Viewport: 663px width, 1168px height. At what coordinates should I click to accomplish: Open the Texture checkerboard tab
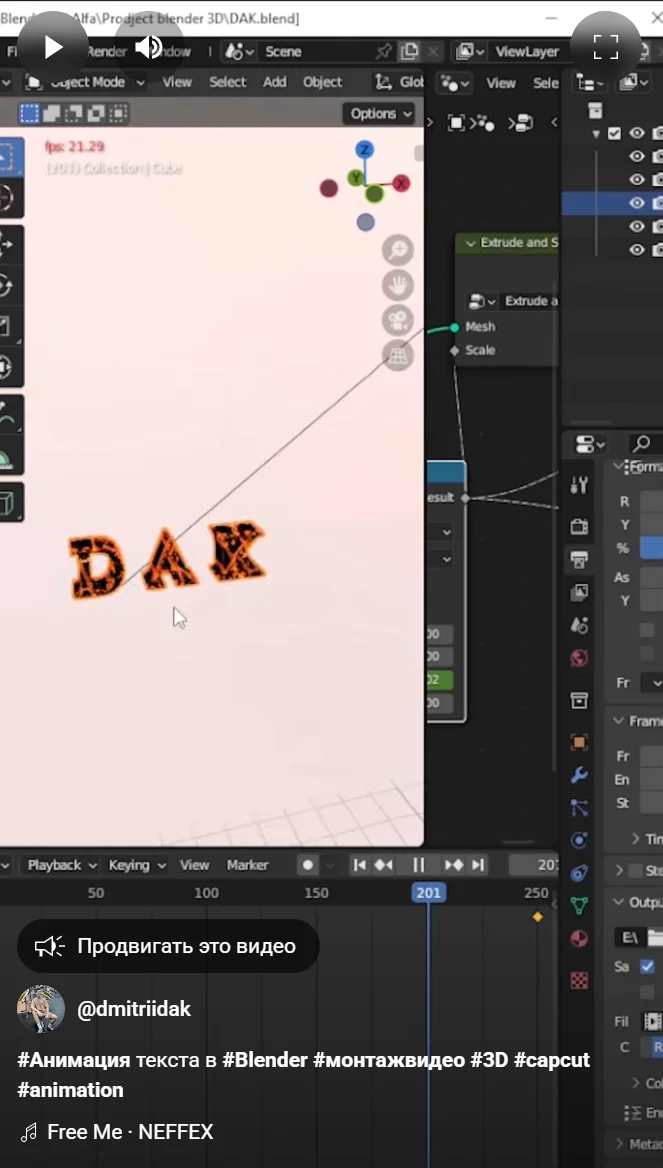pyautogui.click(x=580, y=980)
